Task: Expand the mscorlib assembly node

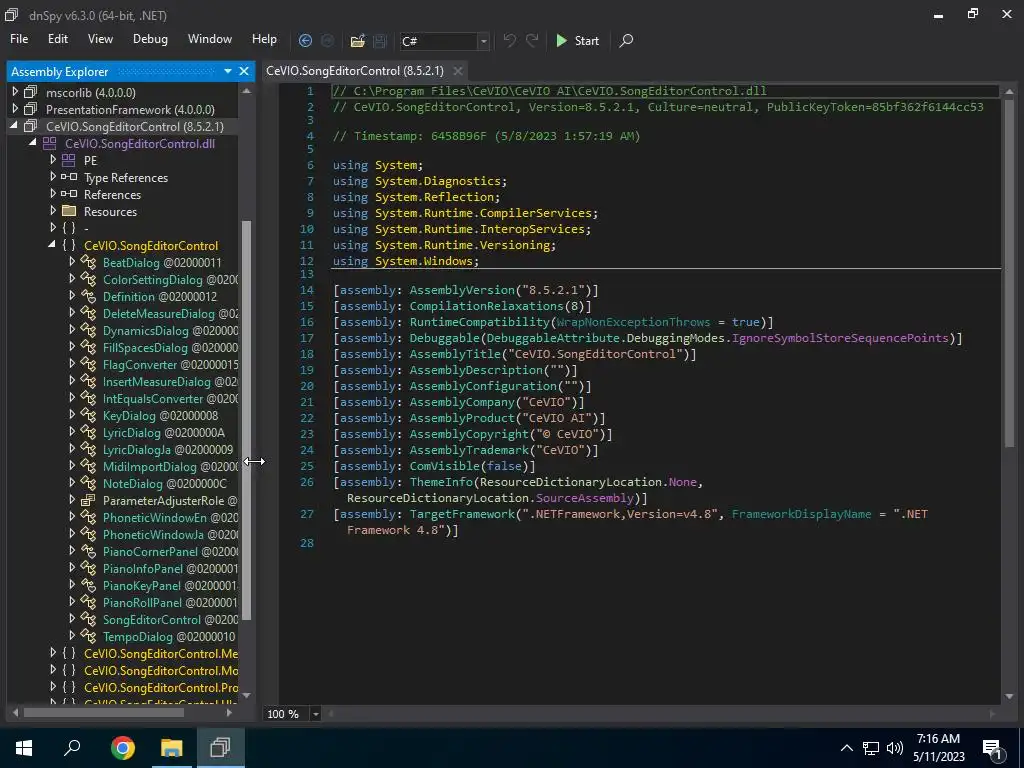Action: click(15, 92)
